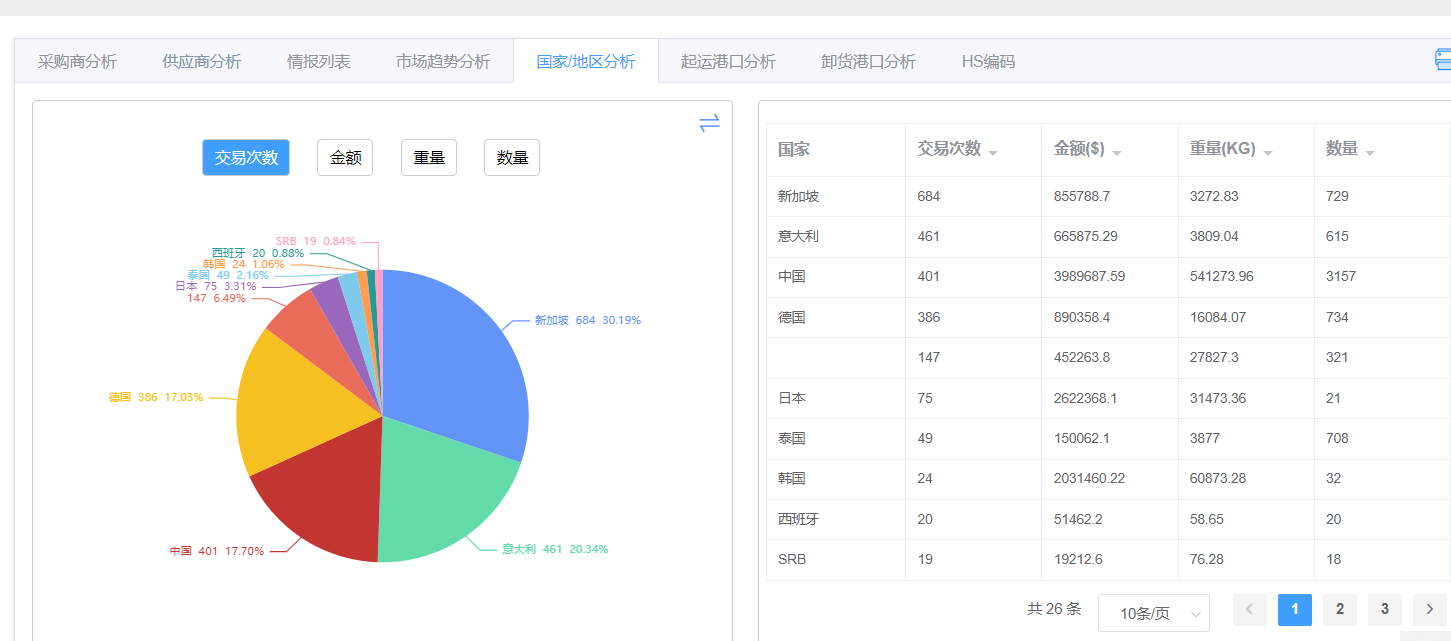The width and height of the screenshot is (1451, 641).
Task: Click amount value 452263.8
Action: (x=1082, y=357)
